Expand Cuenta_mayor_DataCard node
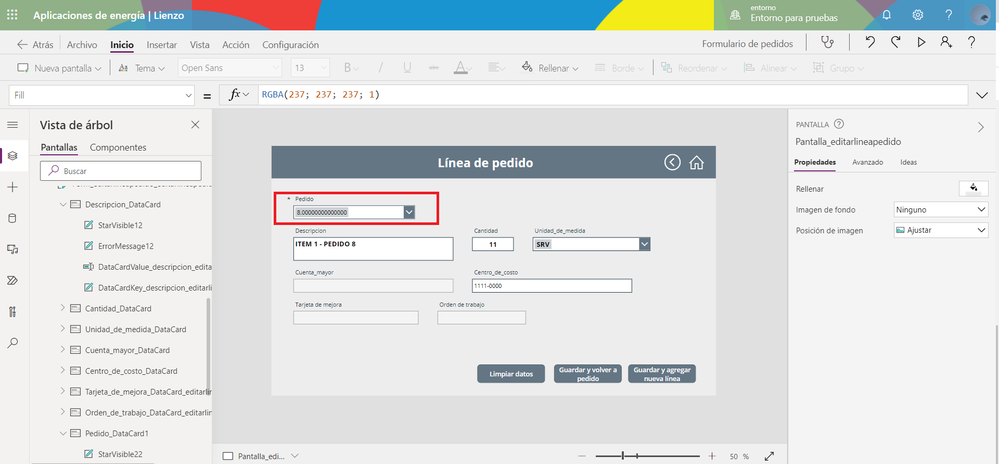 [x=63, y=350]
